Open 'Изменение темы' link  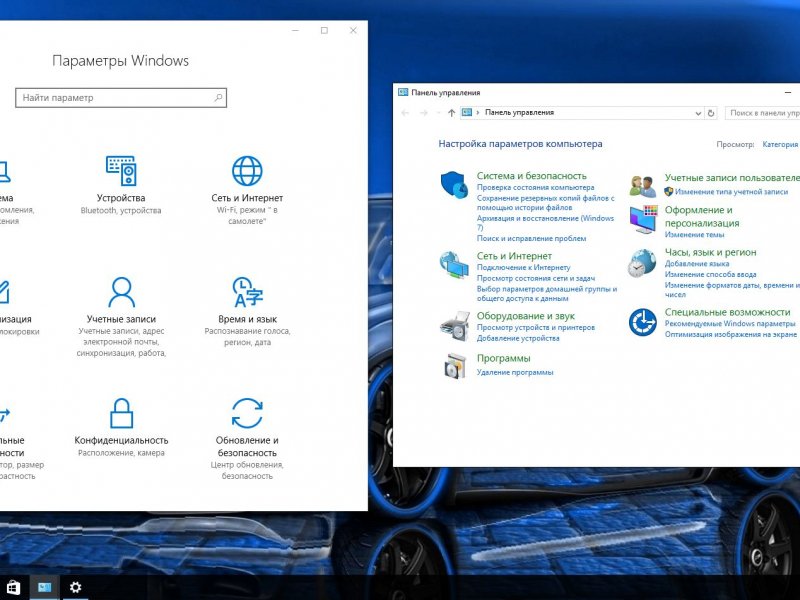tap(694, 235)
